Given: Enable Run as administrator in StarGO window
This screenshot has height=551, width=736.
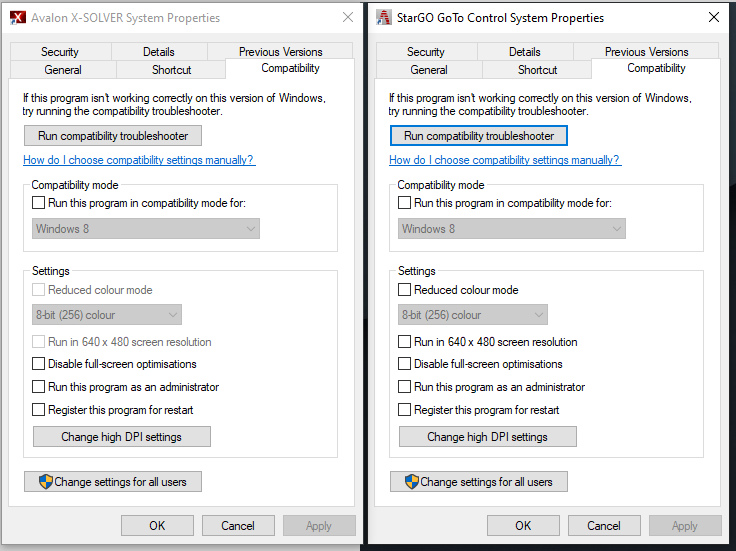Looking at the screenshot, I should [x=404, y=387].
